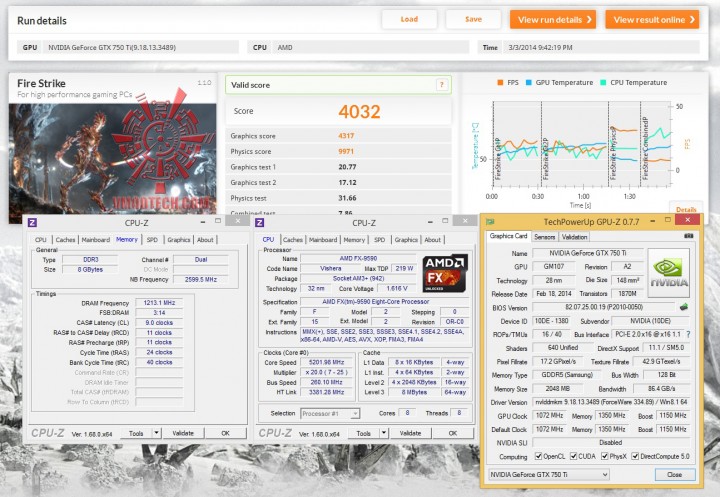Screen dimensions: 720x497
Task: Toggle PhysX checkbox in GPU-Z
Action: (x=604, y=456)
